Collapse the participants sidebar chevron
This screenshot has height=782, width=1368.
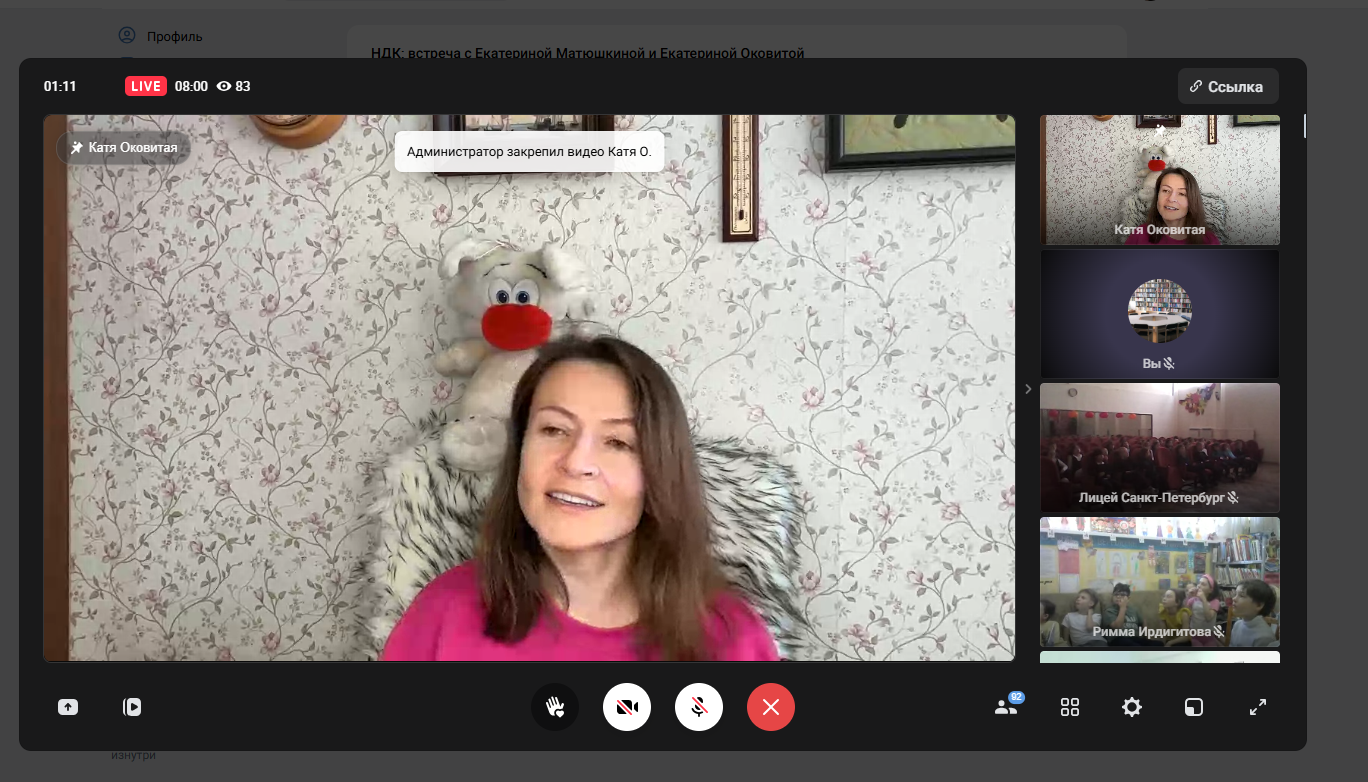click(1028, 389)
